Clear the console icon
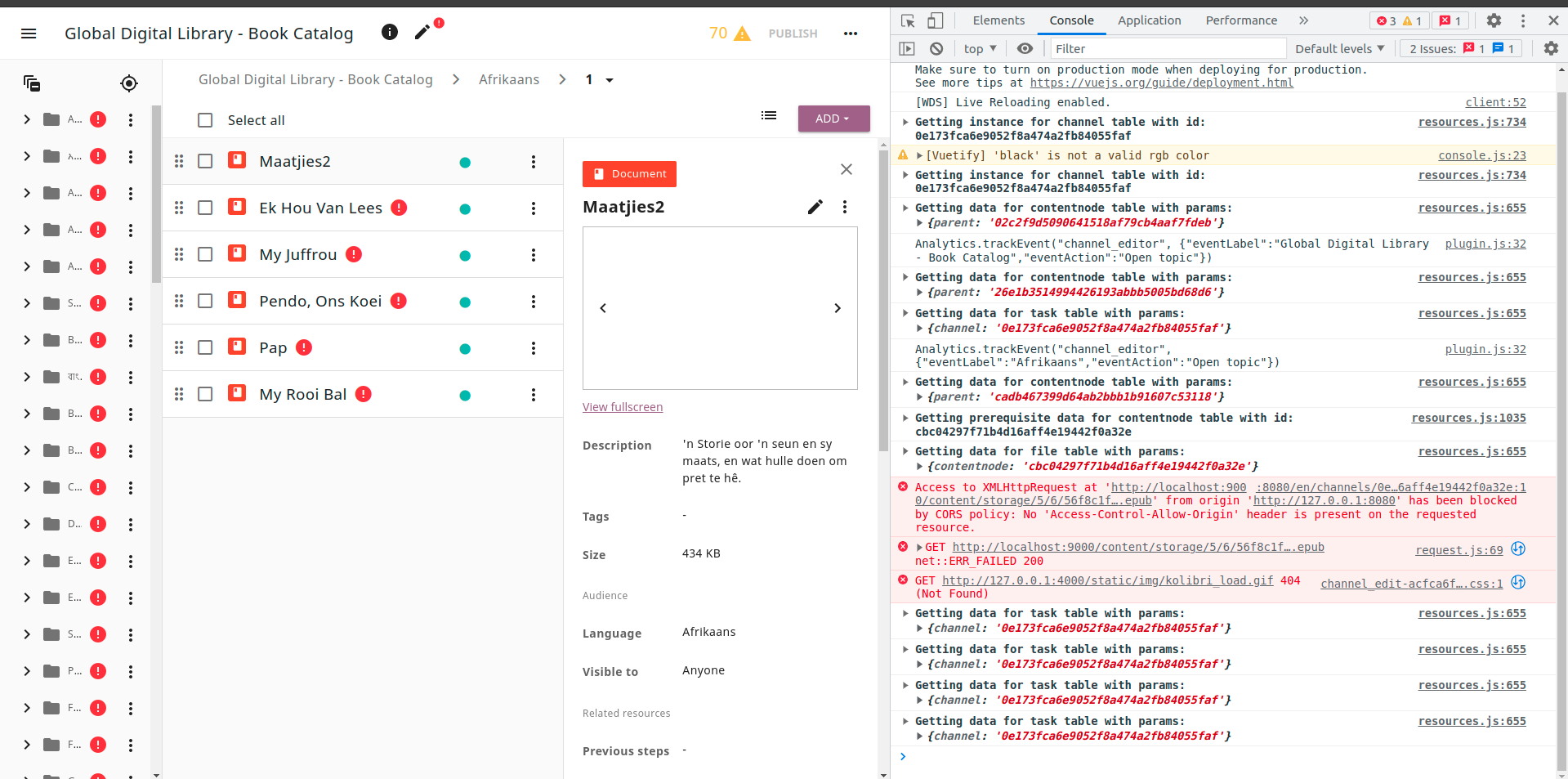 936,48
